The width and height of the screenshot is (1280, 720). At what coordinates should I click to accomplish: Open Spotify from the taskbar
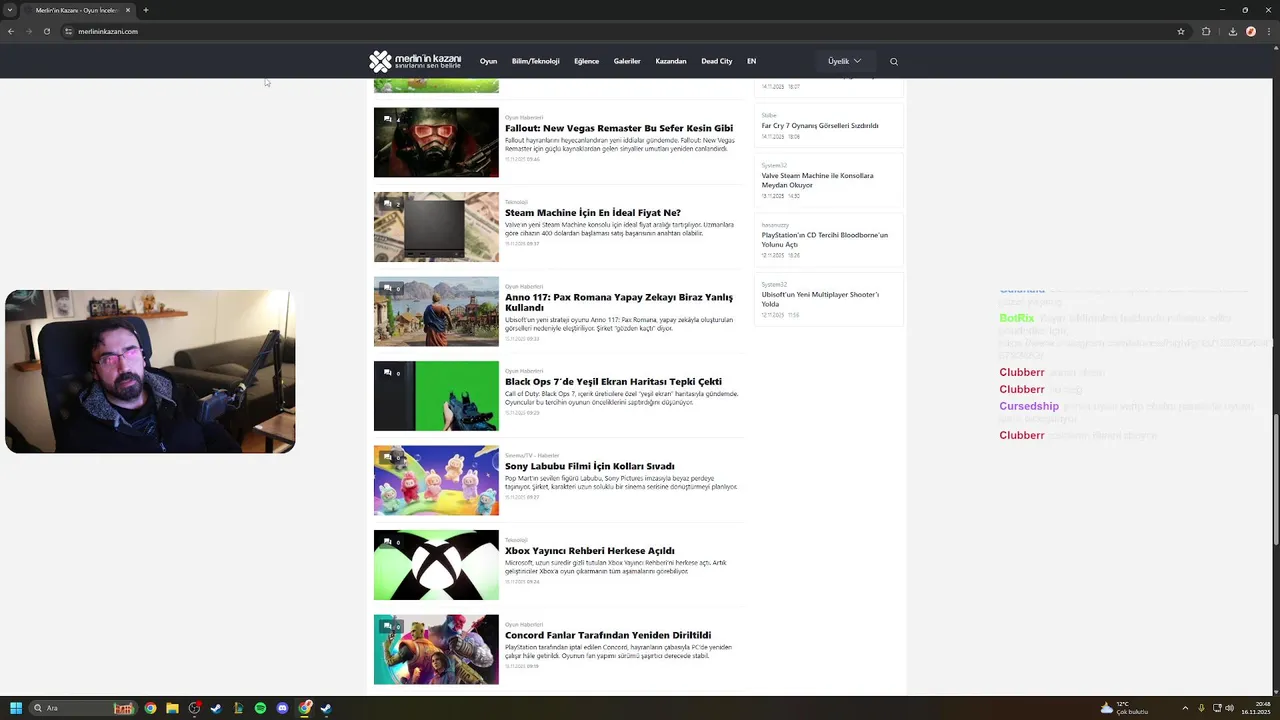click(x=260, y=708)
